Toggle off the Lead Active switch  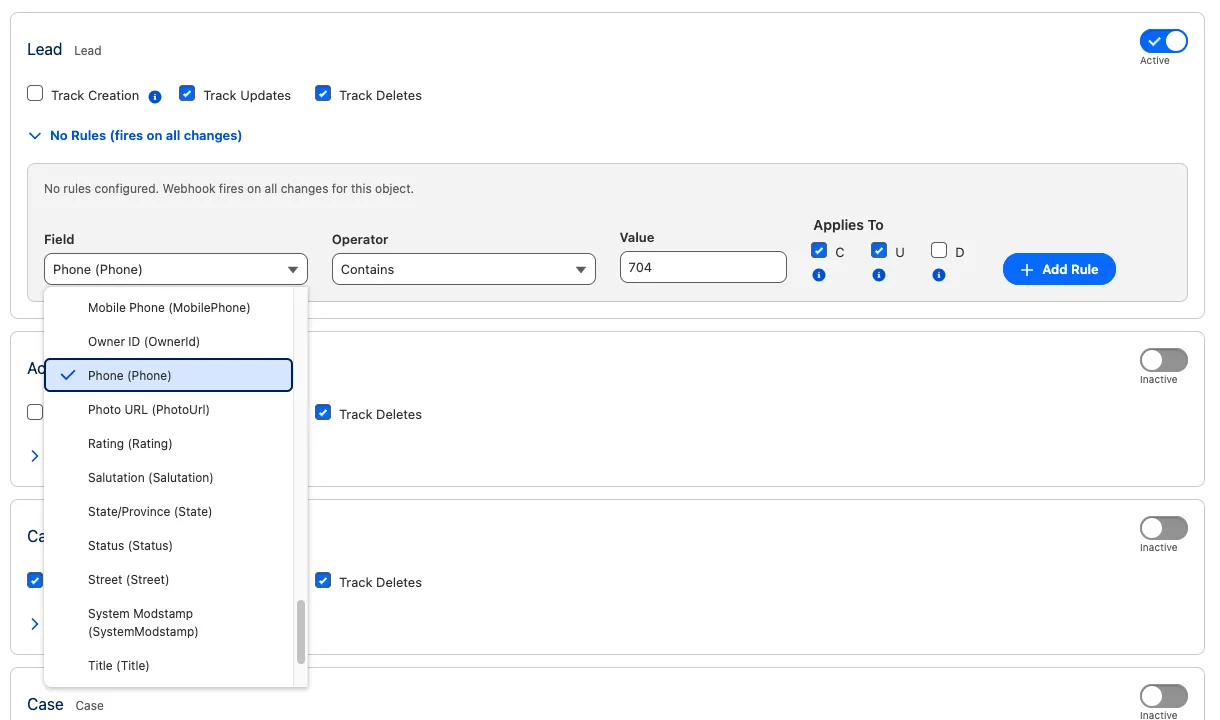tap(1164, 41)
